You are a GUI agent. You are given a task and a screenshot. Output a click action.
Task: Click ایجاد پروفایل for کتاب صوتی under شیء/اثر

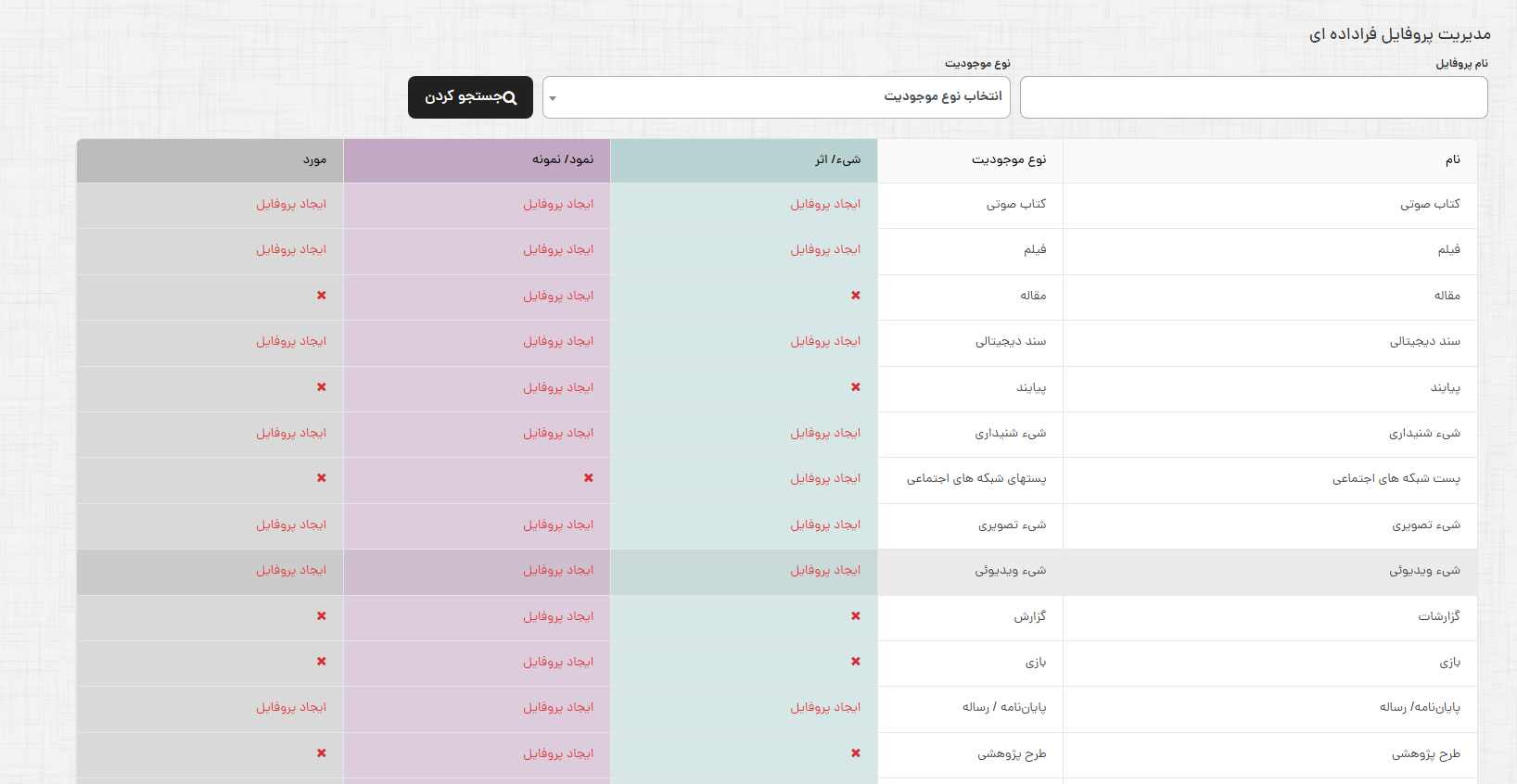pyautogui.click(x=825, y=204)
